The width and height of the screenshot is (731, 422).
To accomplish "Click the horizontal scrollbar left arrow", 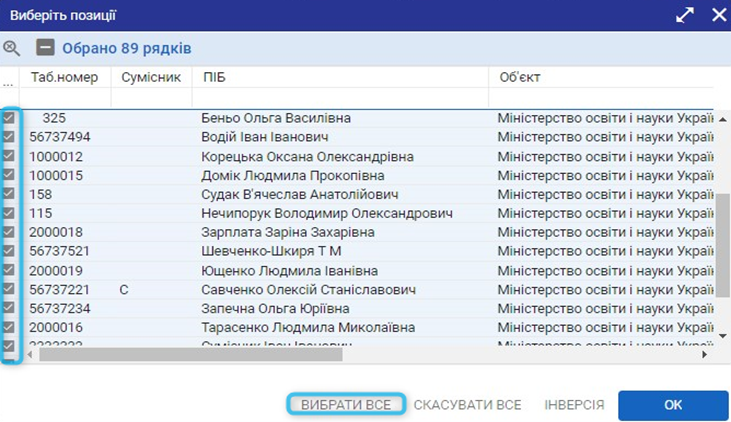I will coord(32,354).
